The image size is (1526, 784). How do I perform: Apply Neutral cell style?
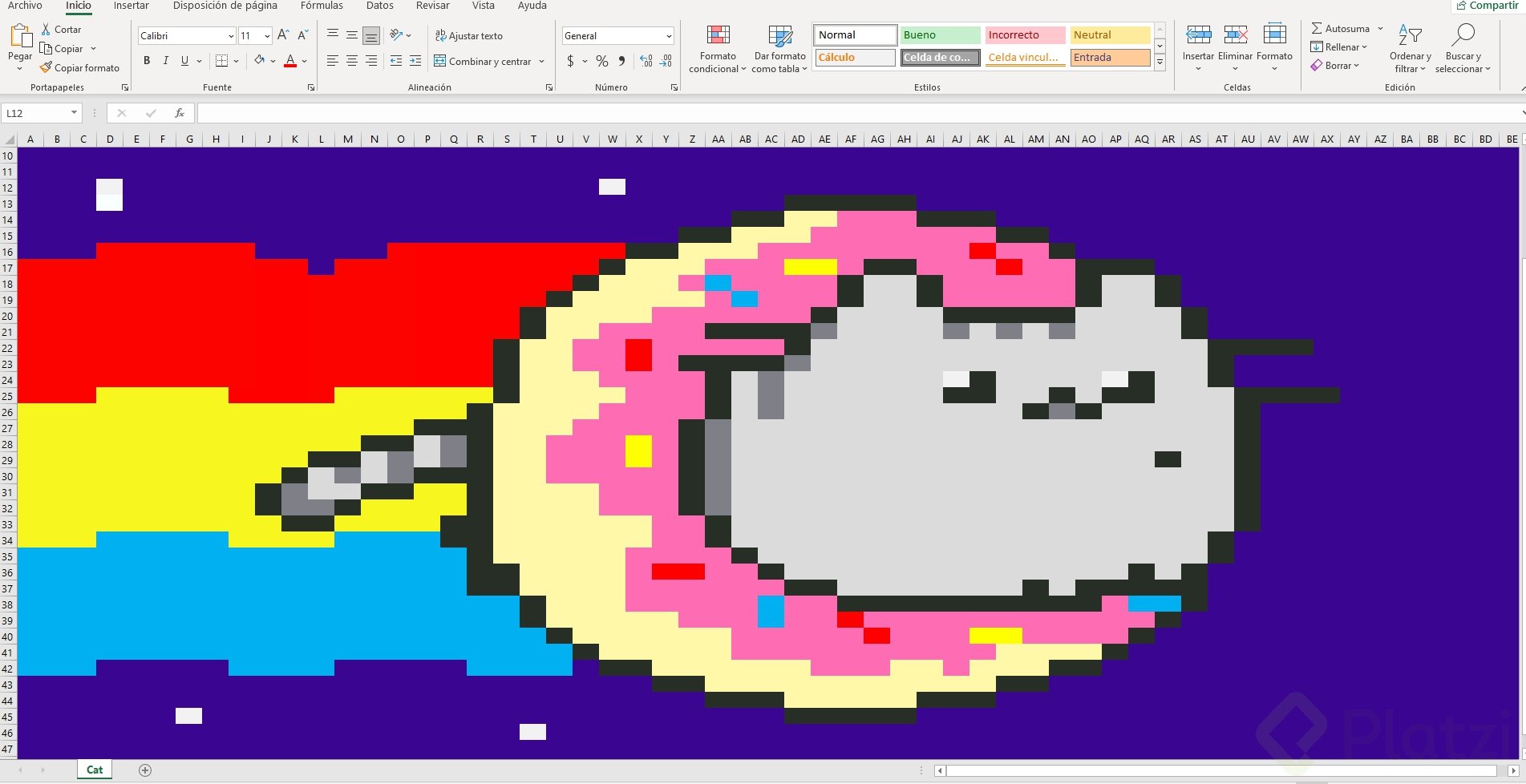click(1111, 34)
